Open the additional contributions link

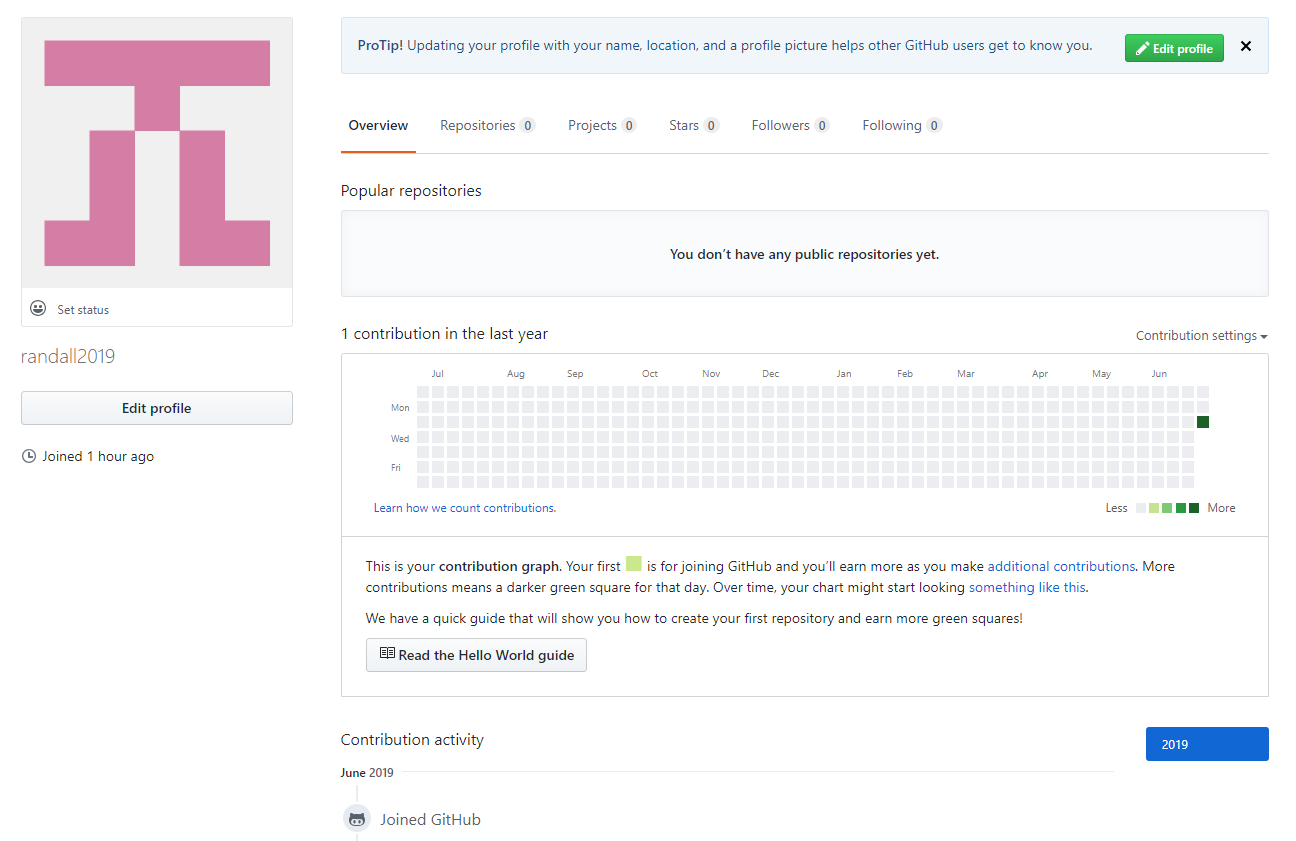(x=1061, y=566)
